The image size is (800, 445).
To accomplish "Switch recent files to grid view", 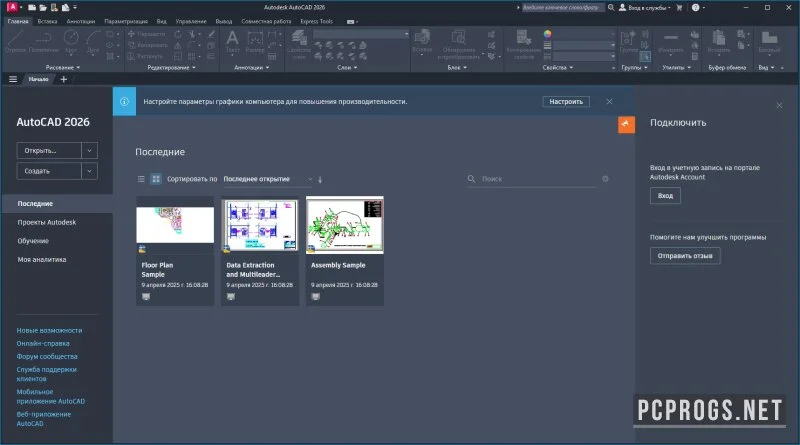I will tap(156, 179).
